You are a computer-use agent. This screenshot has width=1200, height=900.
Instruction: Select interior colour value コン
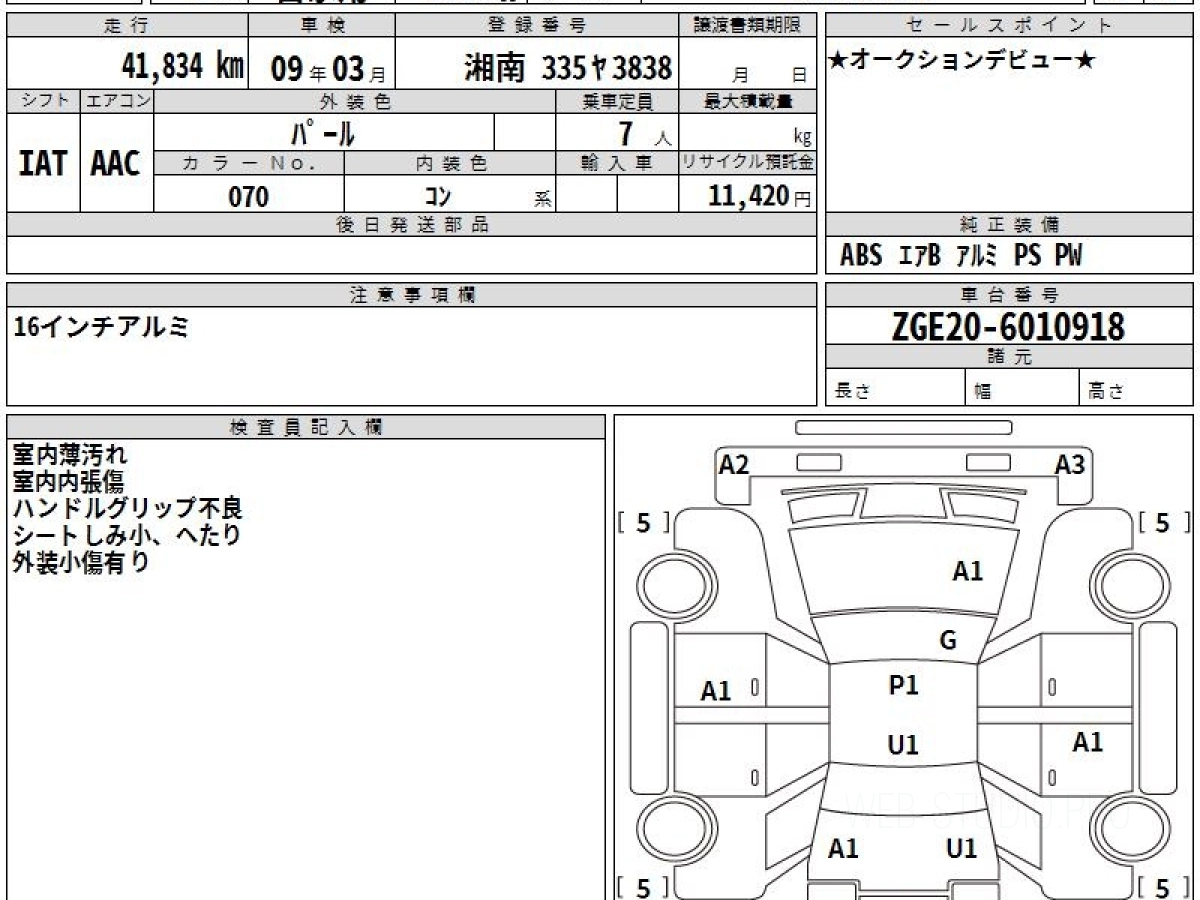[438, 197]
